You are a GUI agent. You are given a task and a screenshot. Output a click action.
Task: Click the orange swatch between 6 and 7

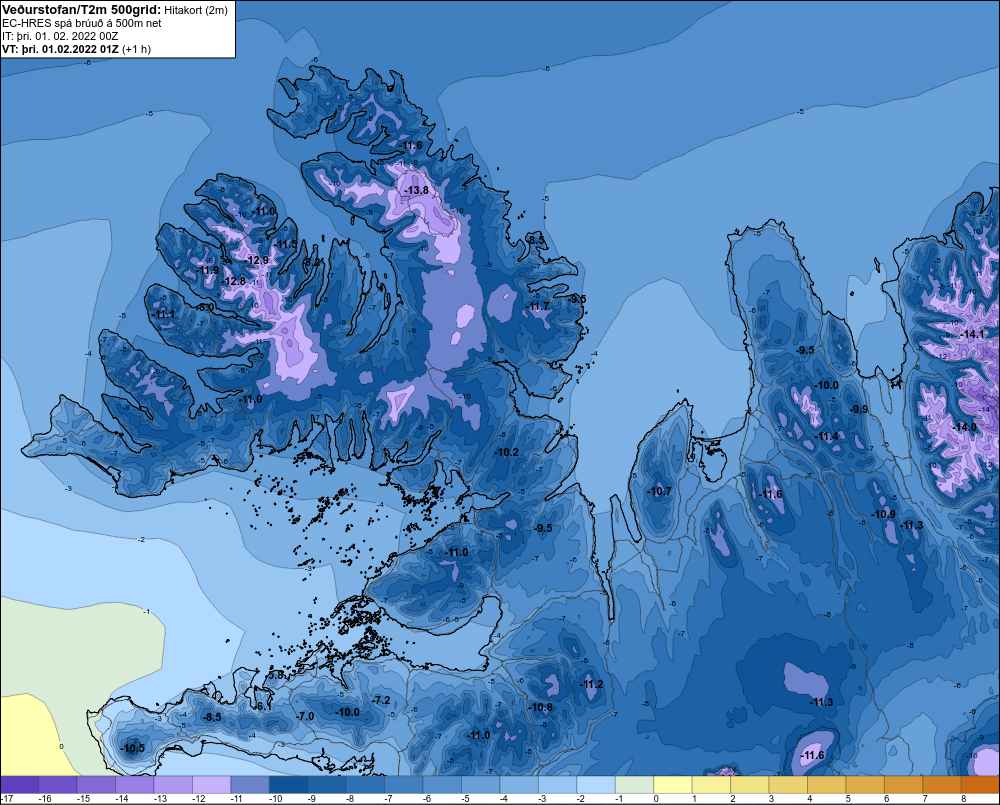(x=904, y=785)
